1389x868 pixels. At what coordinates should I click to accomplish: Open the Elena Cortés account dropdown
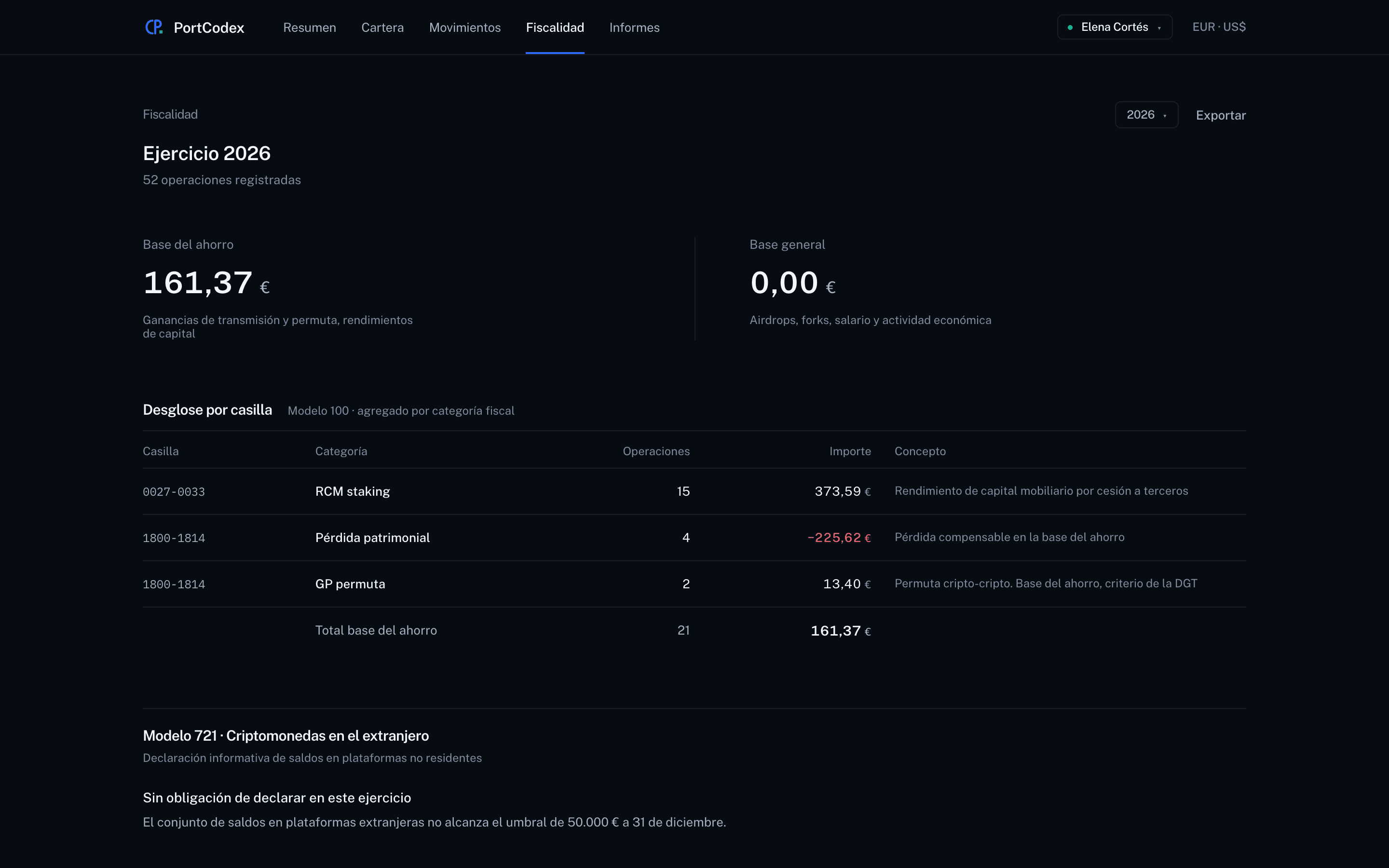[1115, 27]
